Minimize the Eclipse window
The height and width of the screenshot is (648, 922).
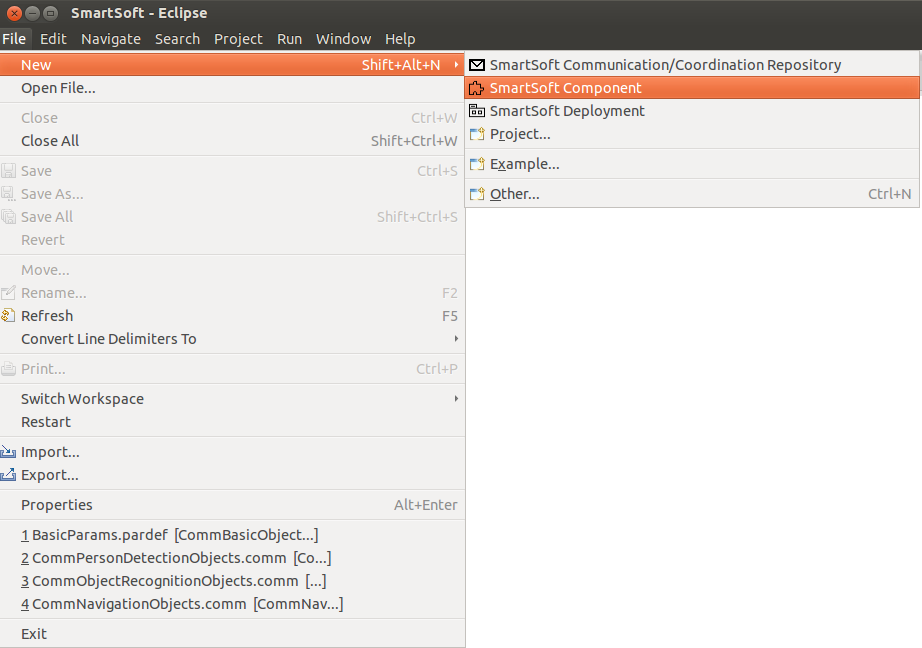pos(32,13)
